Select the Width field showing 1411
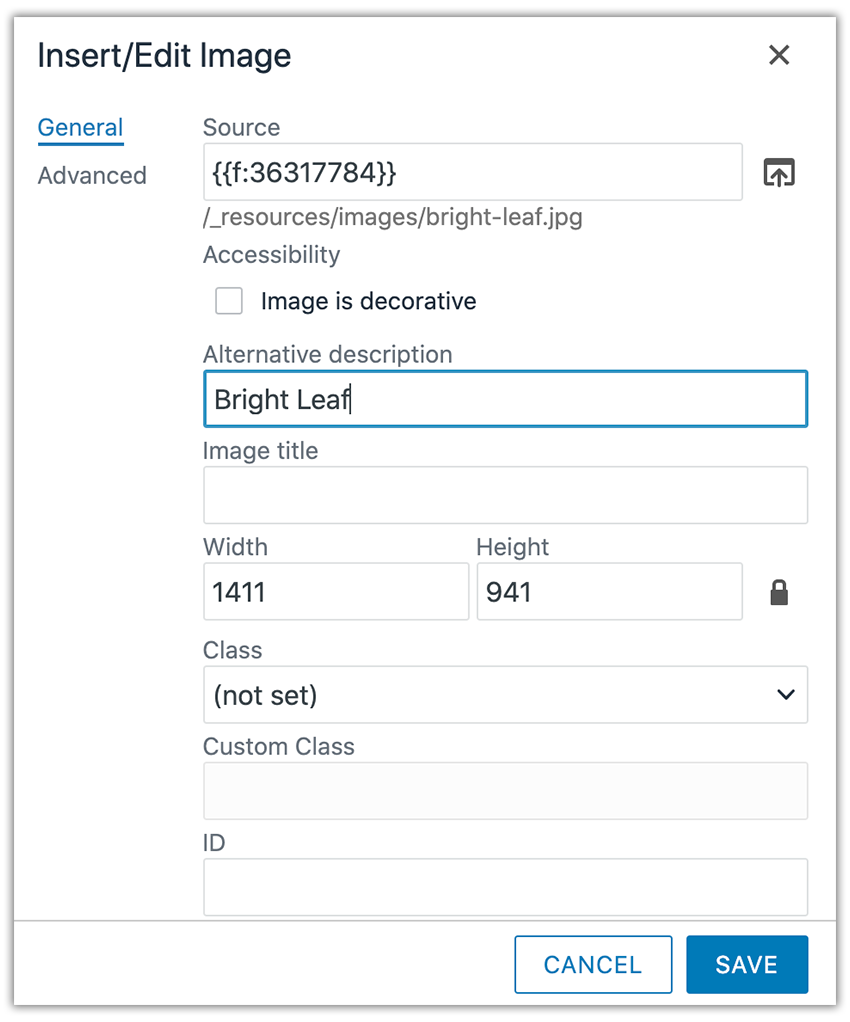This screenshot has width=850, height=1022. 336,592
